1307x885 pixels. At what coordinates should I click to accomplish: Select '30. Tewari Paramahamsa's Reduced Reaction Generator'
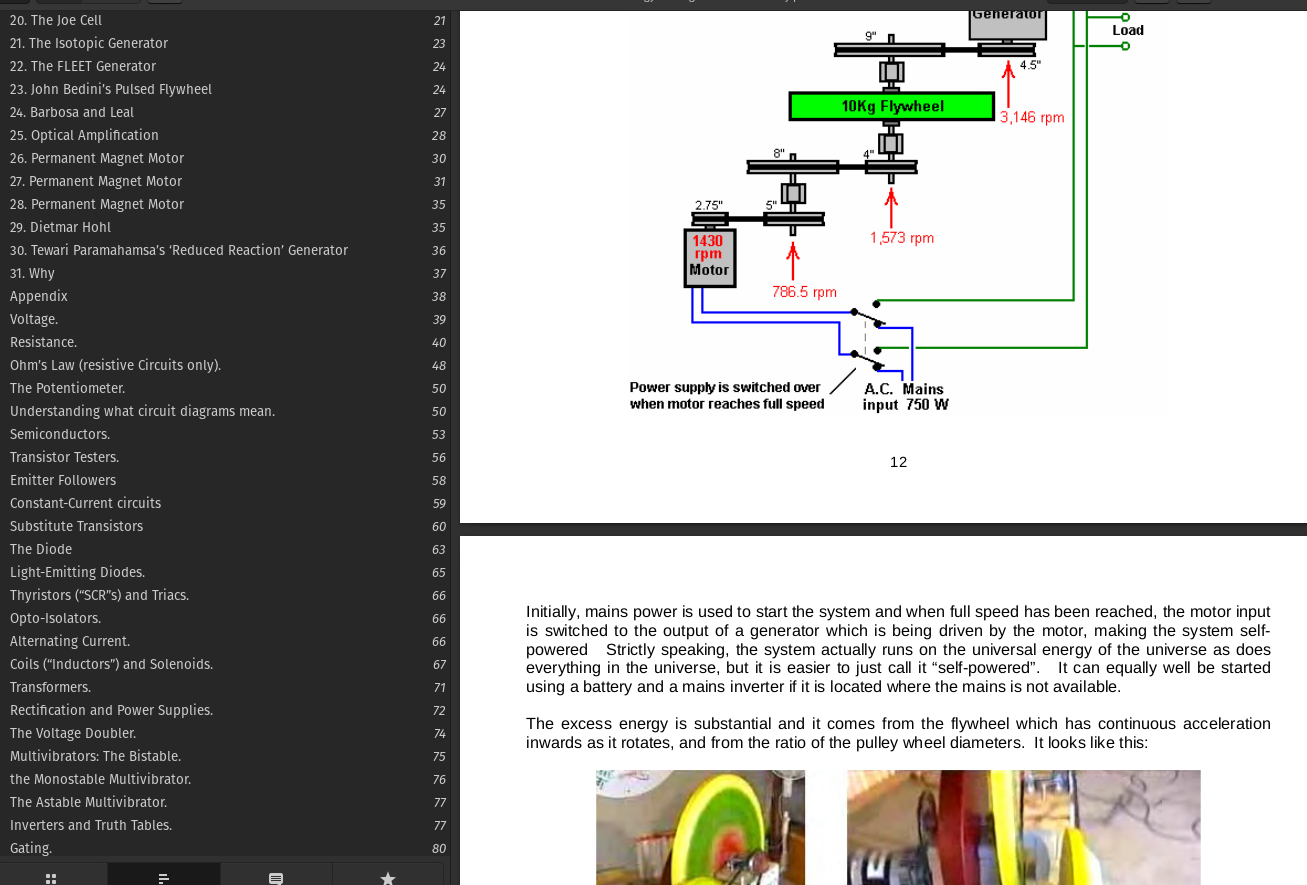pos(179,250)
